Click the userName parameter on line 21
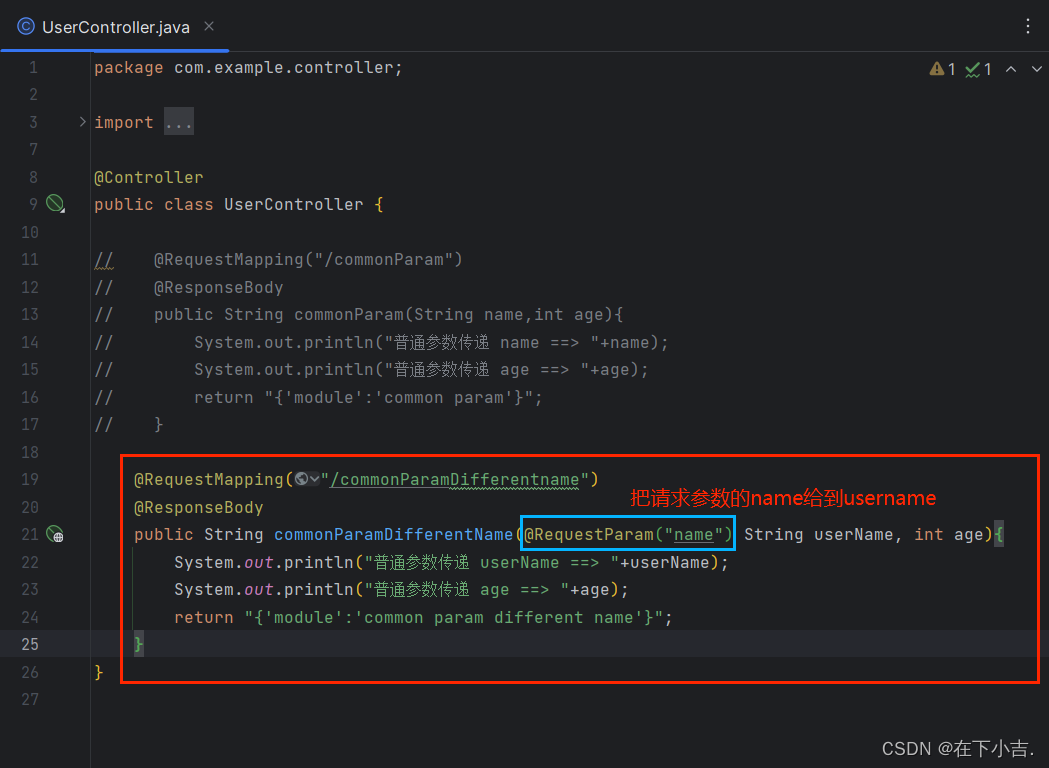The height and width of the screenshot is (768, 1049). pos(853,535)
